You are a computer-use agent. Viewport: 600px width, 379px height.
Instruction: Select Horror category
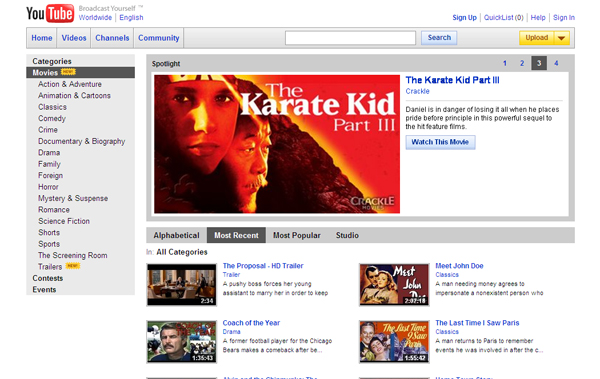pos(48,187)
